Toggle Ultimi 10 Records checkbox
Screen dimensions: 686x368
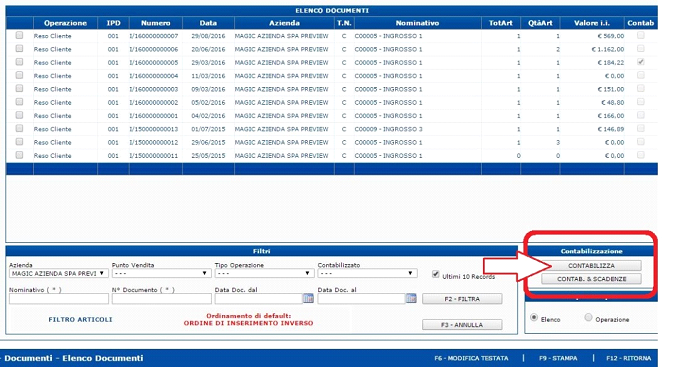click(435, 274)
